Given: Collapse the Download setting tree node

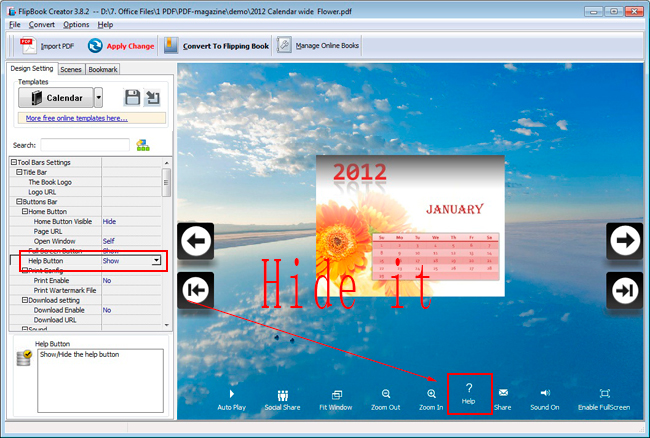Looking at the screenshot, I should point(25,300).
